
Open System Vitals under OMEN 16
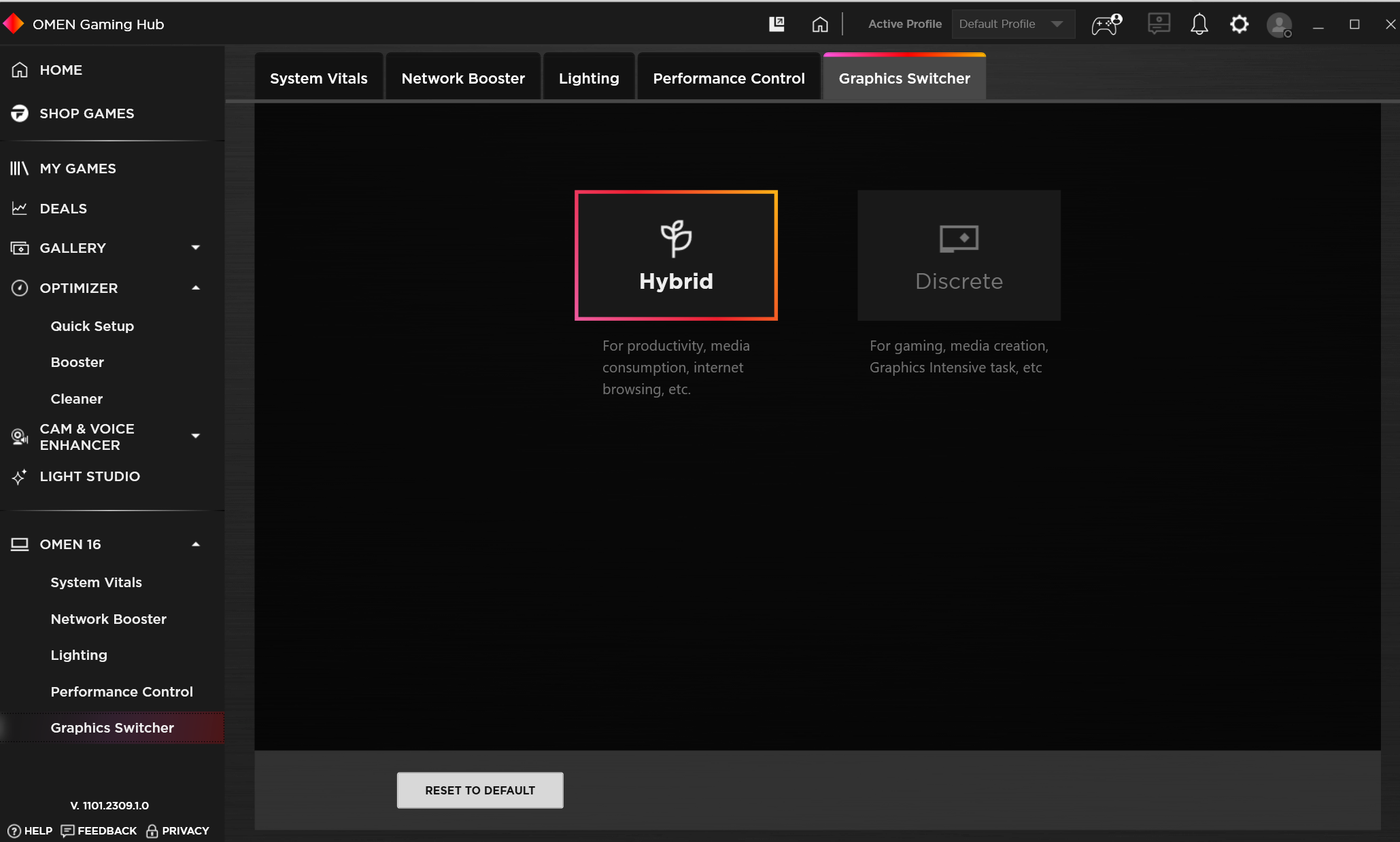97,582
